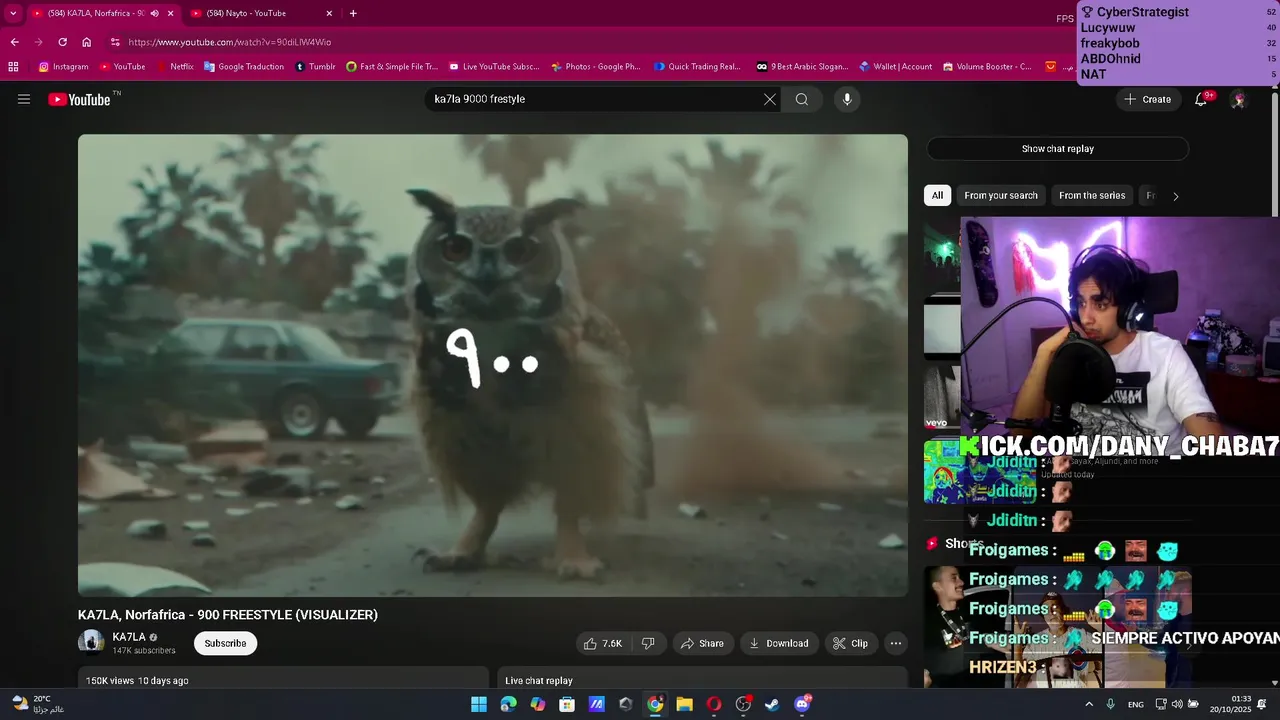Share the 900 Freestyle video
This screenshot has width=1280, height=720.
(x=702, y=643)
